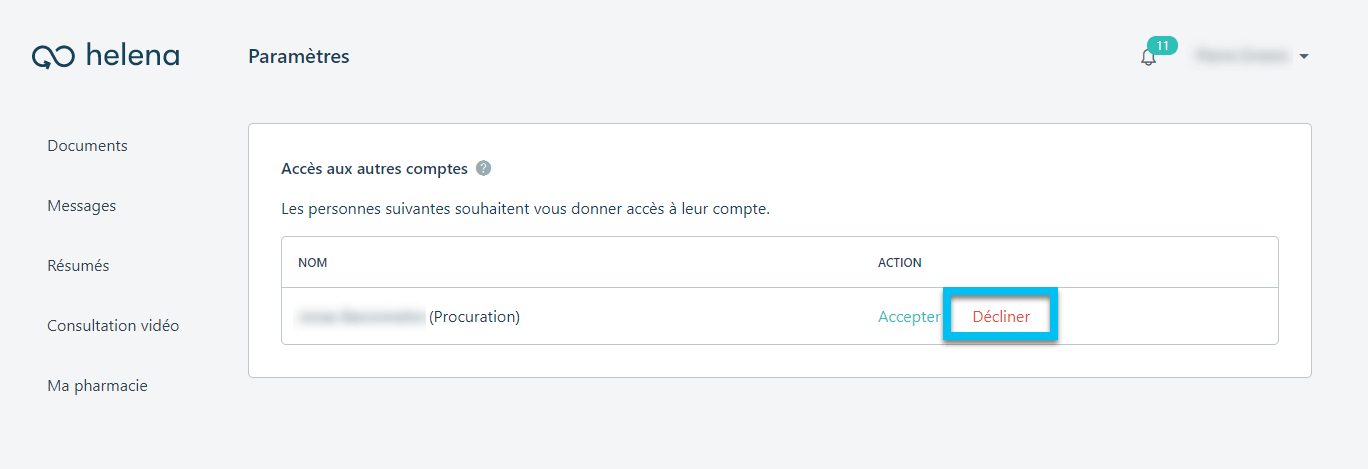Screen dimensions: 1368x469
Task: Go to Documents in the sidebar
Action: (x=88, y=146)
